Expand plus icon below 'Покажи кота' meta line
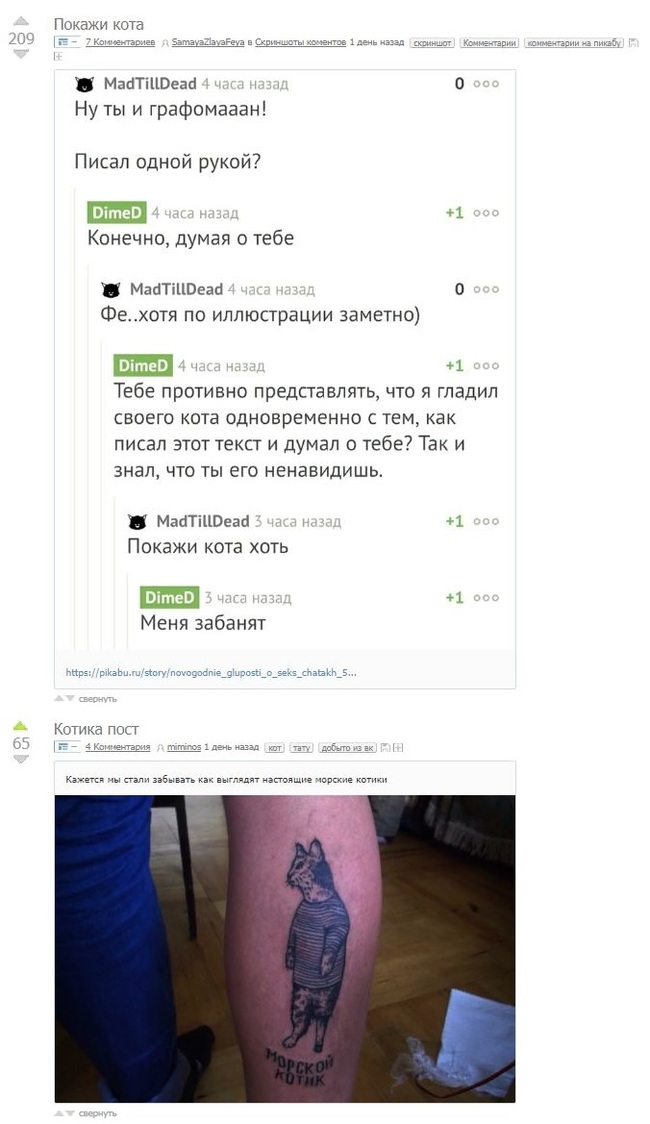 [59, 56]
